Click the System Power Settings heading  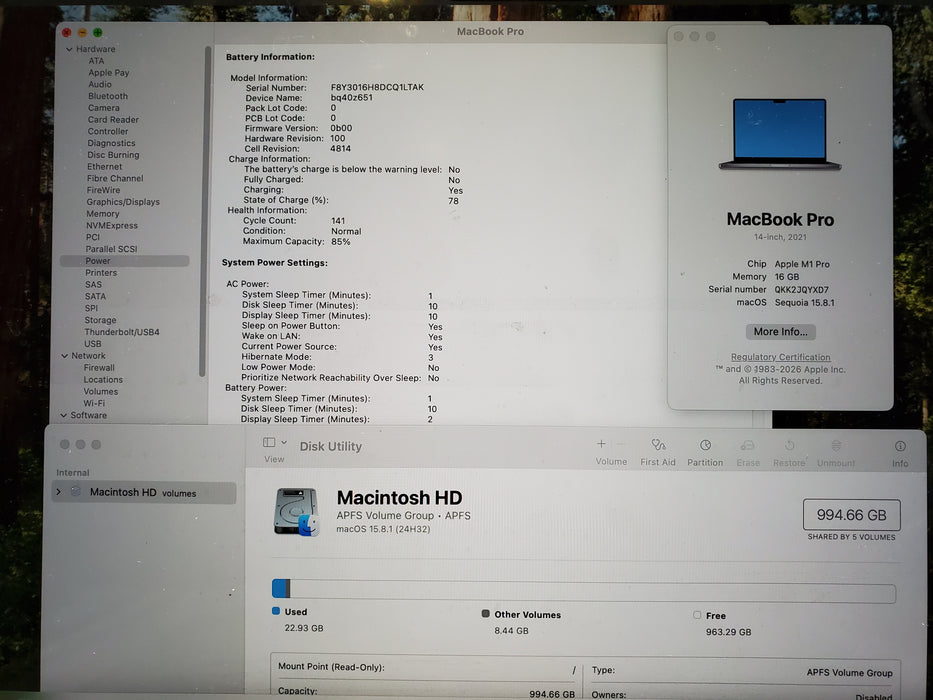point(274,262)
